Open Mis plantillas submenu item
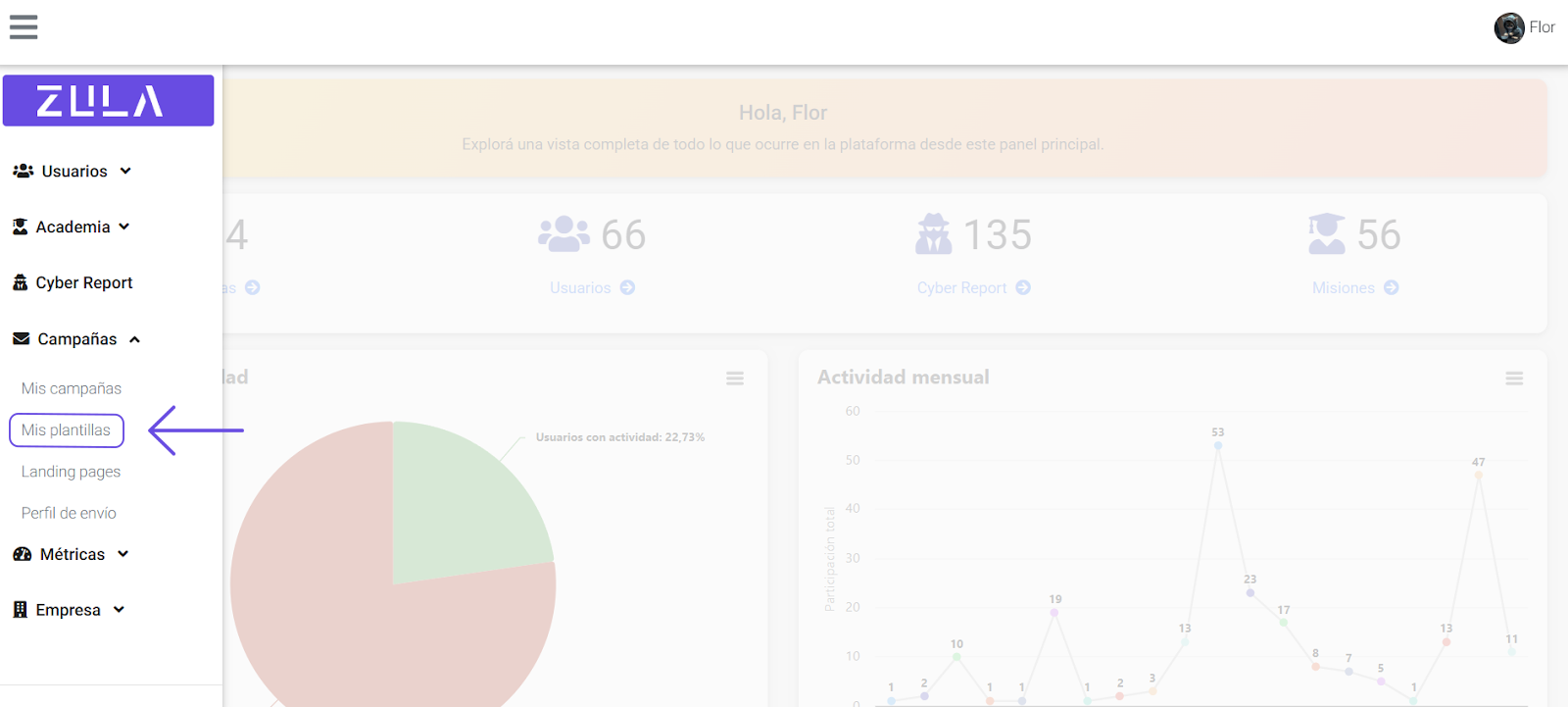 [x=66, y=430]
